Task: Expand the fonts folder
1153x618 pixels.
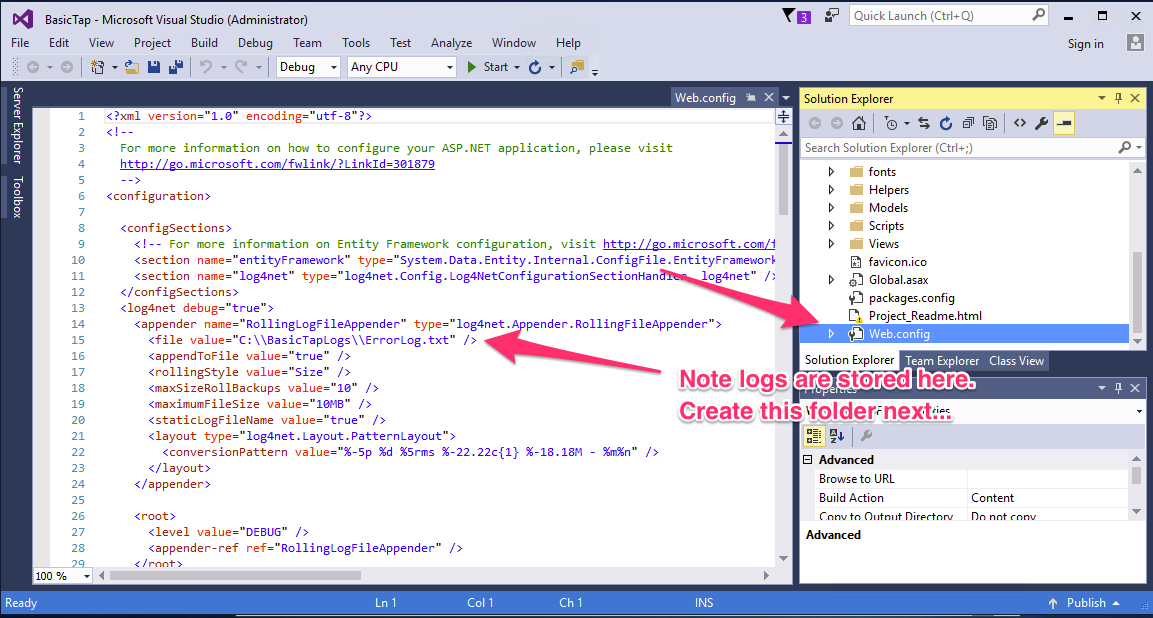Action: coord(831,171)
